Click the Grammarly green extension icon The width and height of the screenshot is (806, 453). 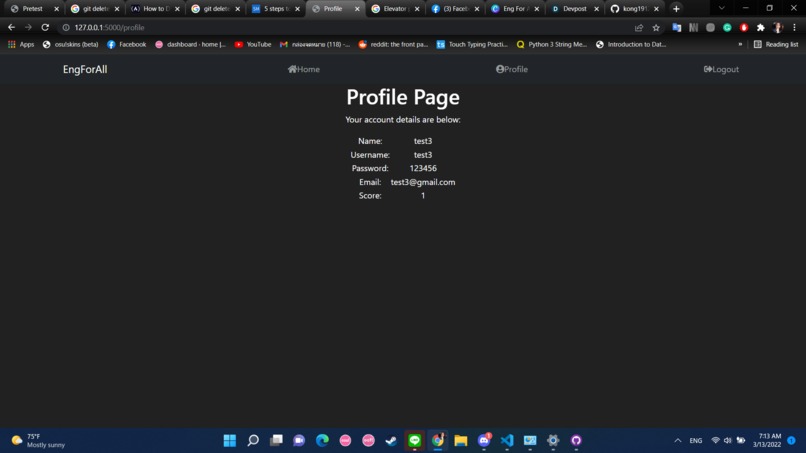coord(727,28)
